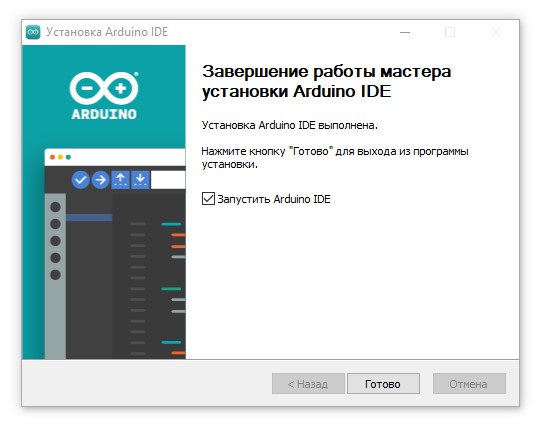
Task: Click the disabled "< Назад" button
Action: tap(308, 384)
